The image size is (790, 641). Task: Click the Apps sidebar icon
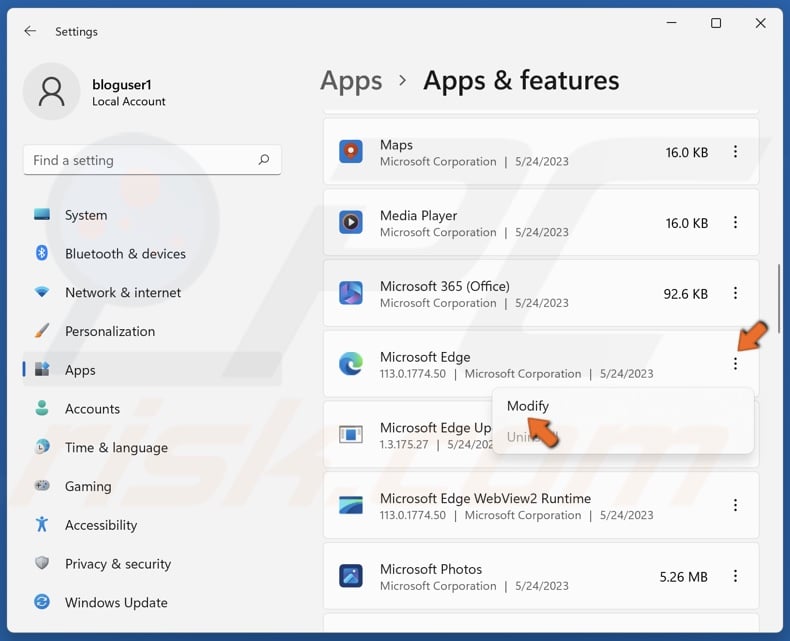(42, 369)
